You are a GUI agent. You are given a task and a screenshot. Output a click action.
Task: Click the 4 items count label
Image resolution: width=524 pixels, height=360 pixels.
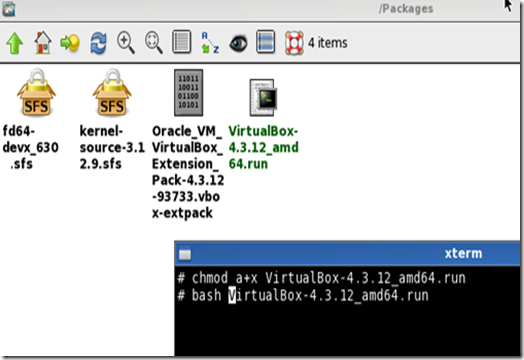[x=328, y=43]
